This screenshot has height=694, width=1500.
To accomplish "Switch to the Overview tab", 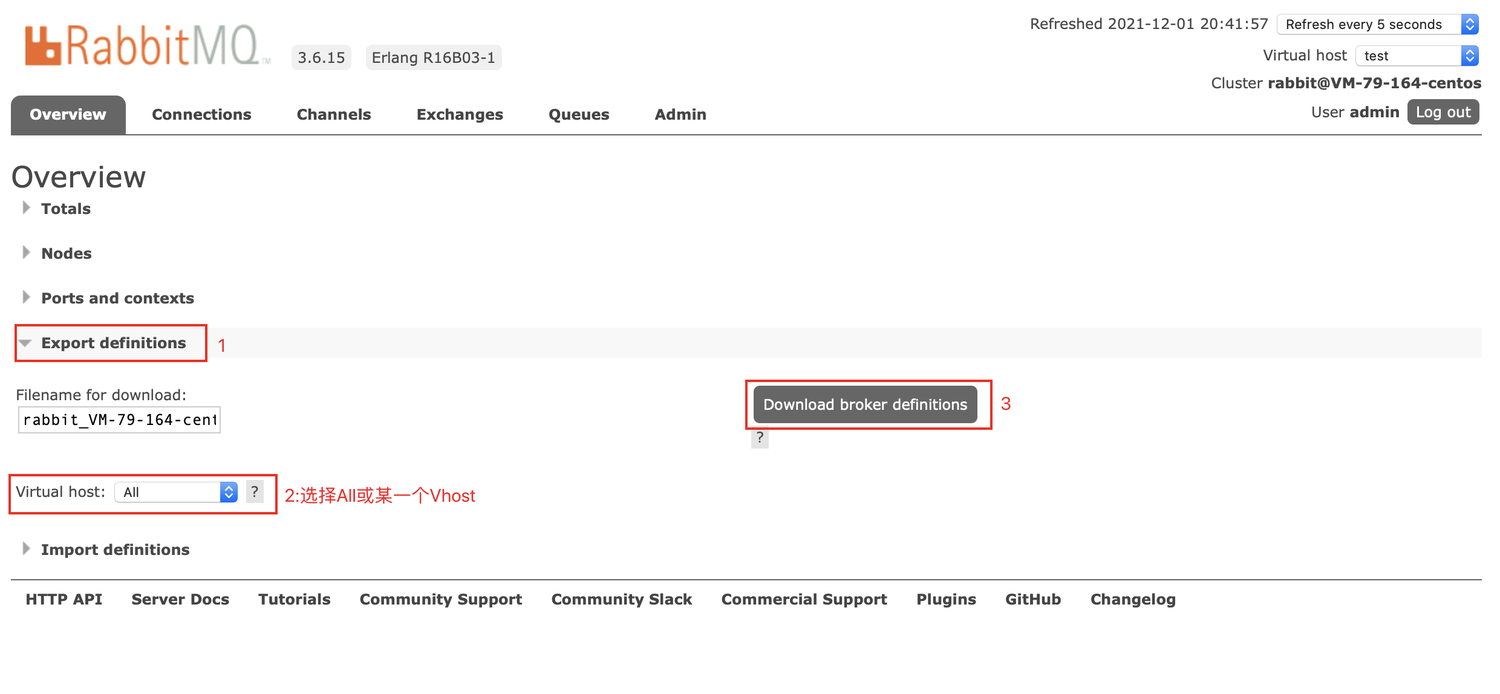I will coord(68,115).
